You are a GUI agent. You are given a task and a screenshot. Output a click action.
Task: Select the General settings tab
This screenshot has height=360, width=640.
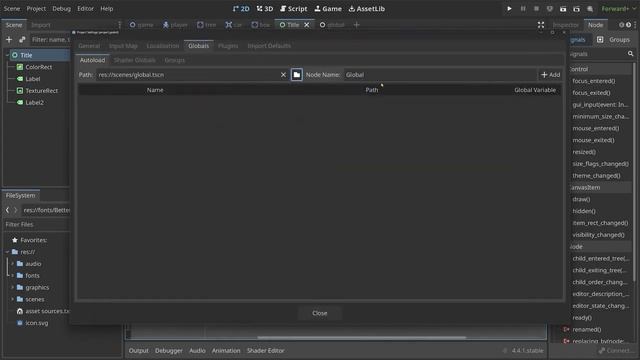pyautogui.click(x=89, y=46)
